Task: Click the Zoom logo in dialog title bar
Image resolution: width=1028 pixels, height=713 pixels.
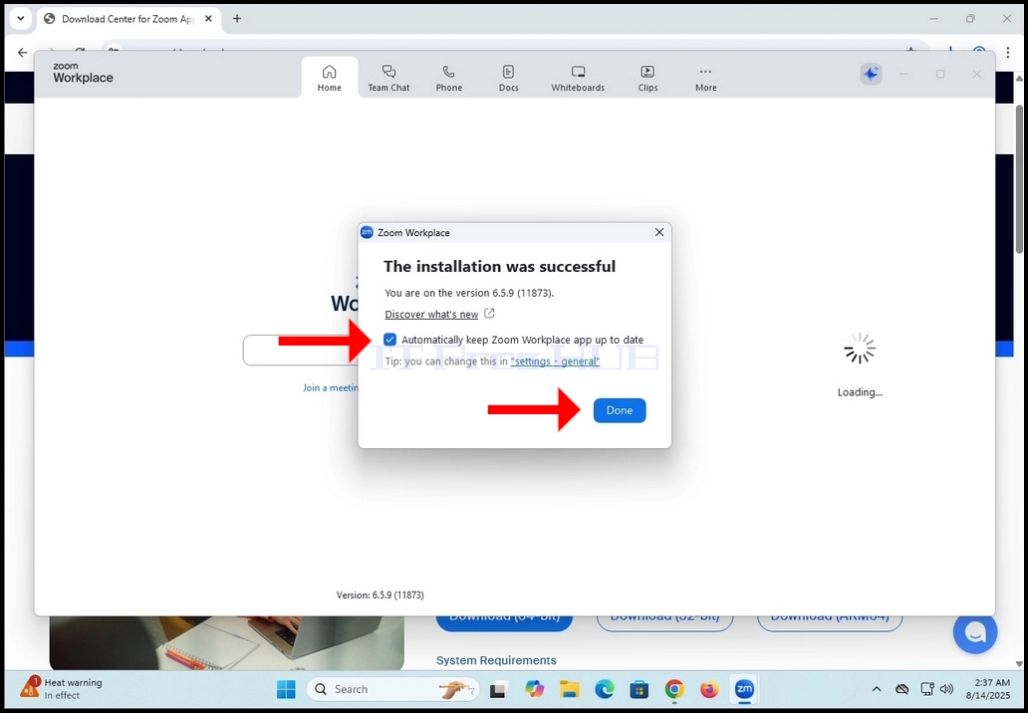Action: pos(367,233)
